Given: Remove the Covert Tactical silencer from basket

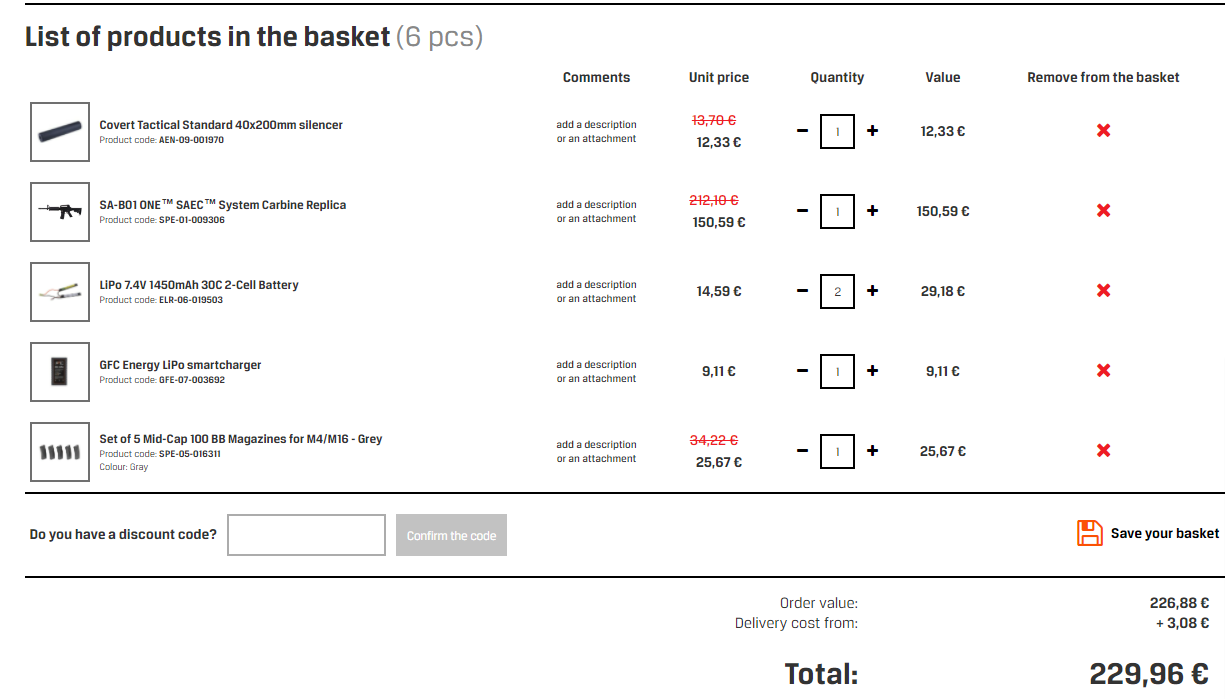Looking at the screenshot, I should coord(1103,131).
